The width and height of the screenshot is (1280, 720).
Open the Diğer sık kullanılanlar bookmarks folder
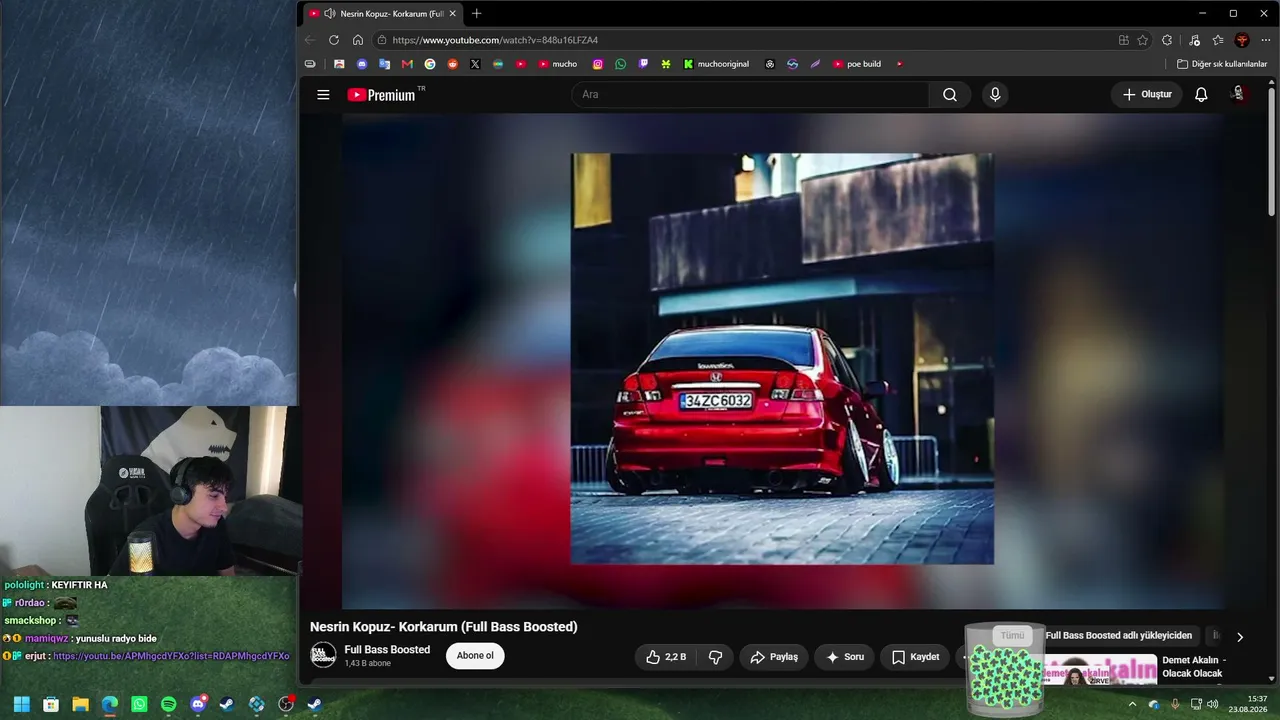coord(1222,64)
